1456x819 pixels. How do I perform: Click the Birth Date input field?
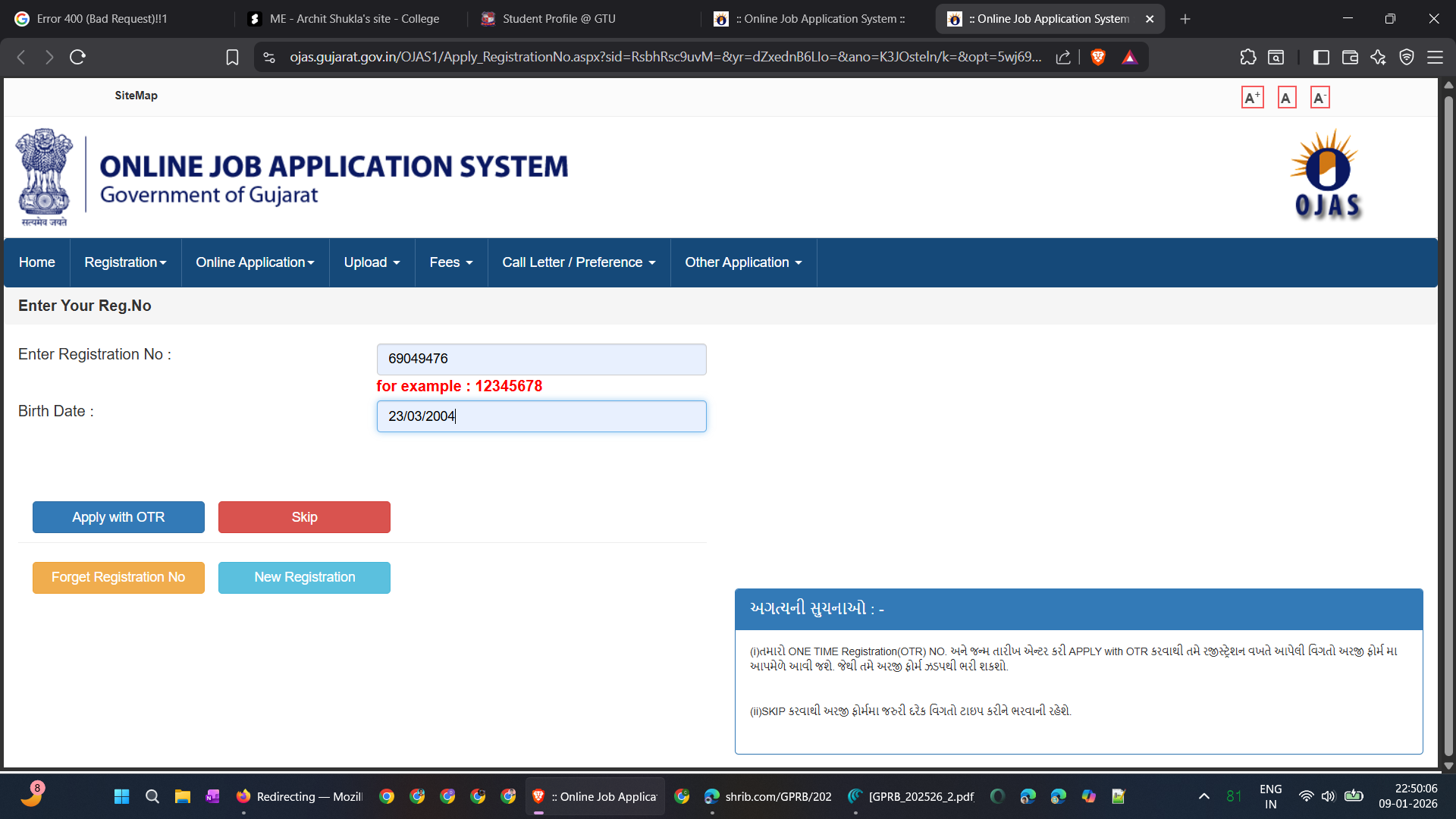pos(541,416)
